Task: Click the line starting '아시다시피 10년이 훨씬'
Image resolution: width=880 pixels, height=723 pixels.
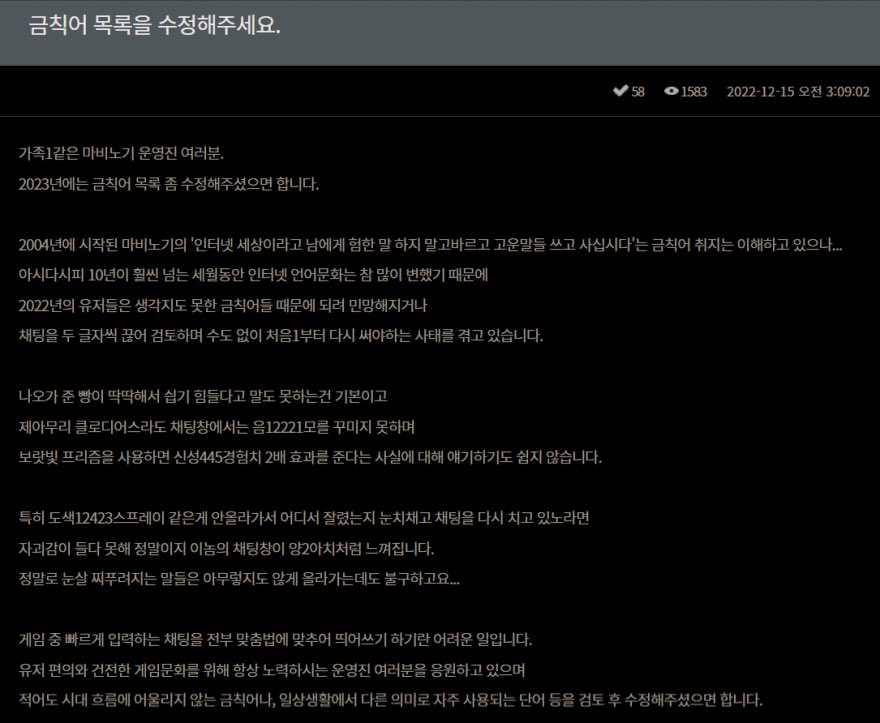Action: point(253,275)
